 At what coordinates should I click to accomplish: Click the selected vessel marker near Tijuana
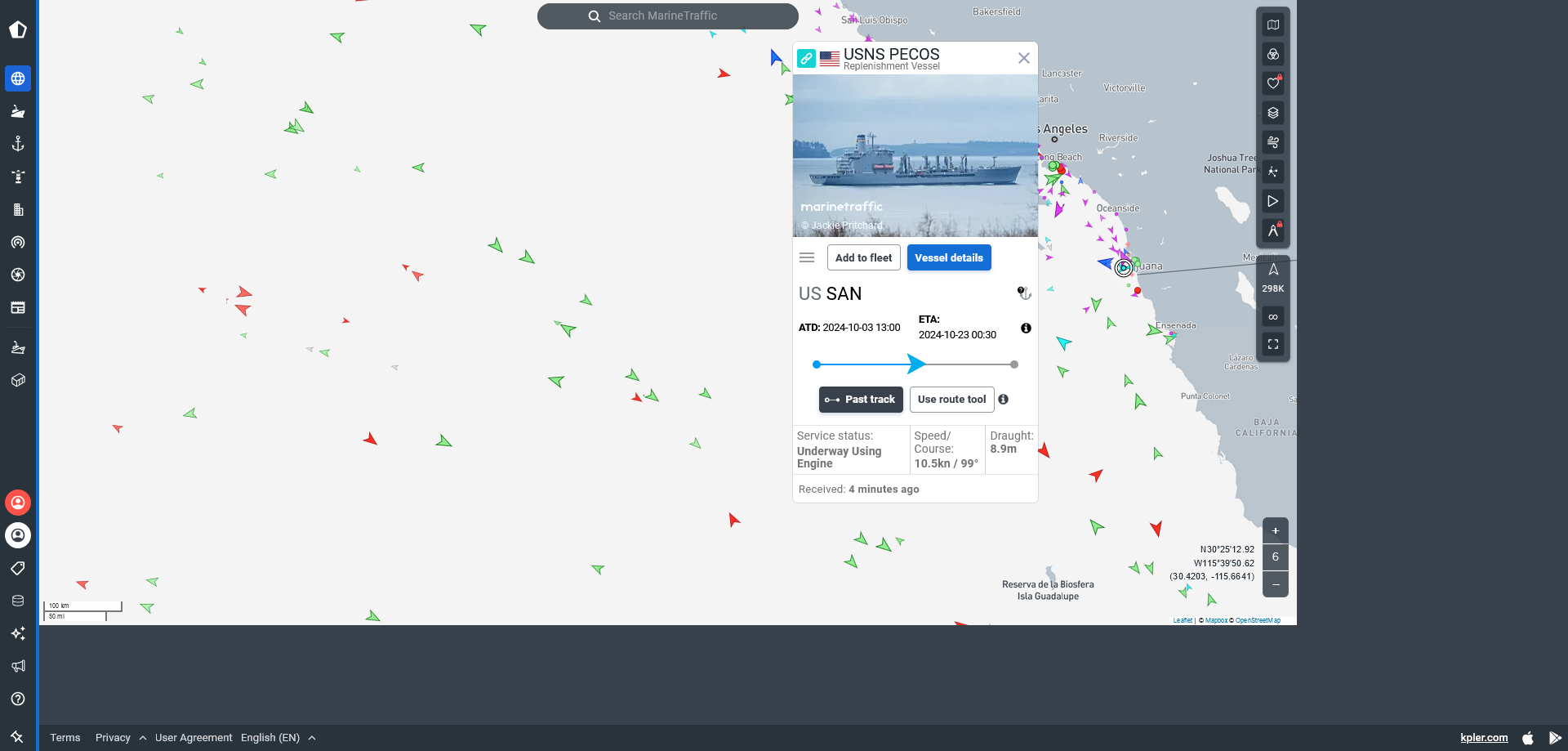pyautogui.click(x=1124, y=267)
